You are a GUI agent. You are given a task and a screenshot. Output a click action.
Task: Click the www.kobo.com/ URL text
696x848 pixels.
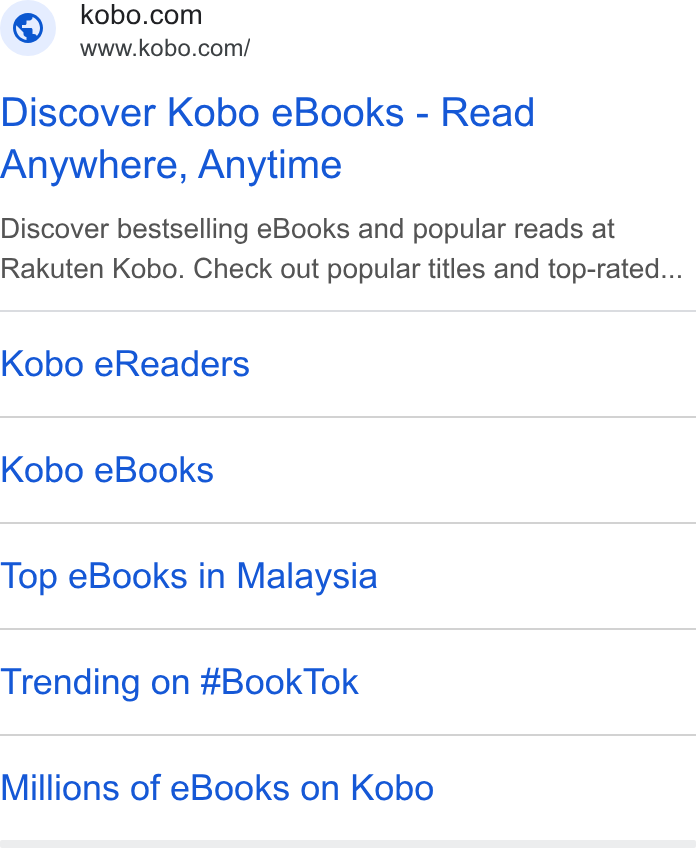(x=165, y=48)
